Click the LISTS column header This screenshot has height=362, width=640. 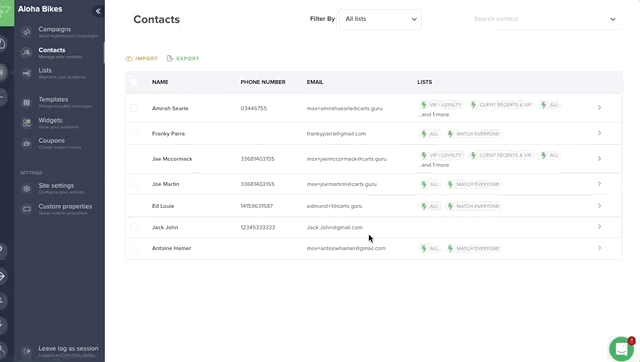tap(424, 82)
